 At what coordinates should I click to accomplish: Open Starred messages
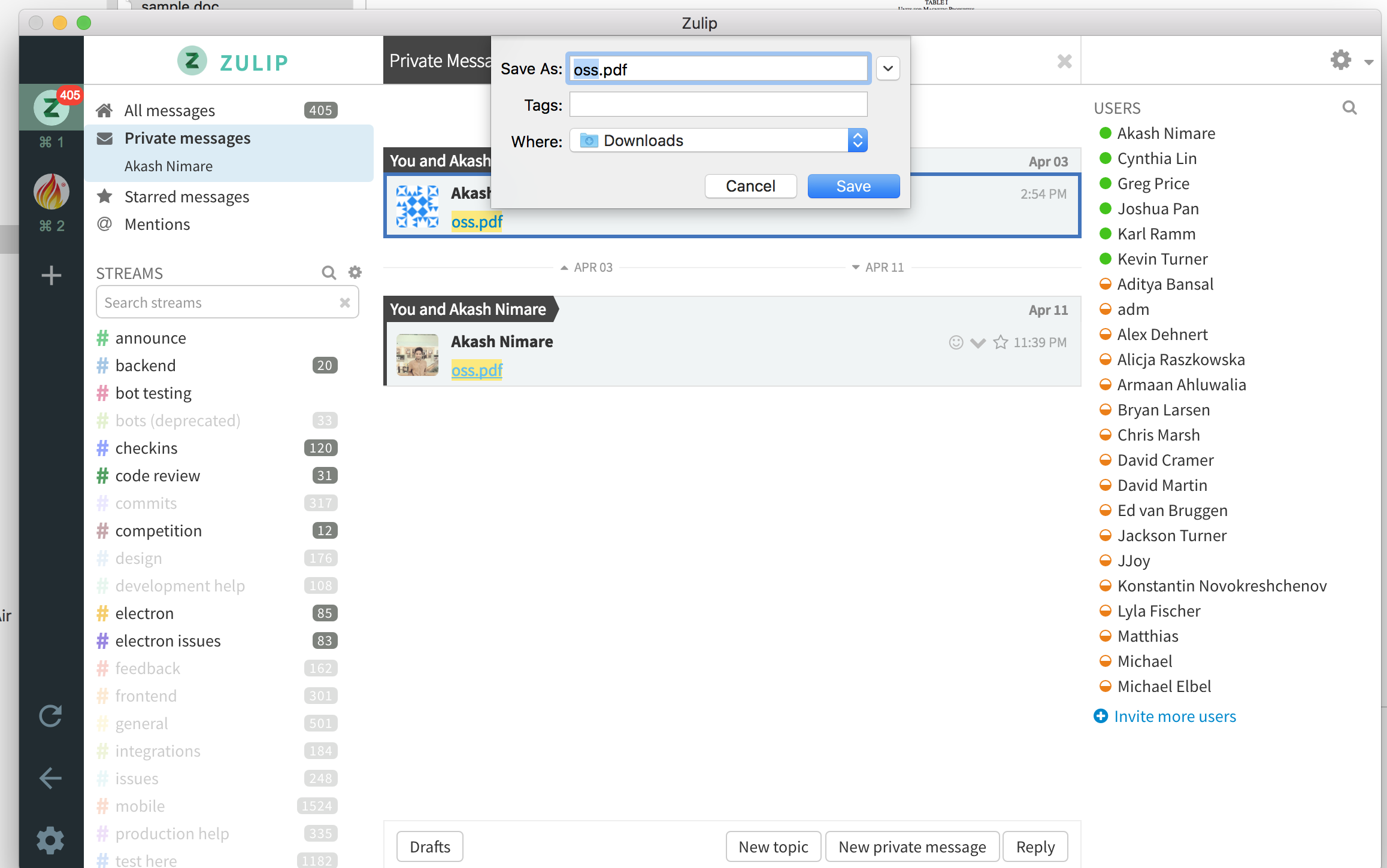click(x=187, y=197)
